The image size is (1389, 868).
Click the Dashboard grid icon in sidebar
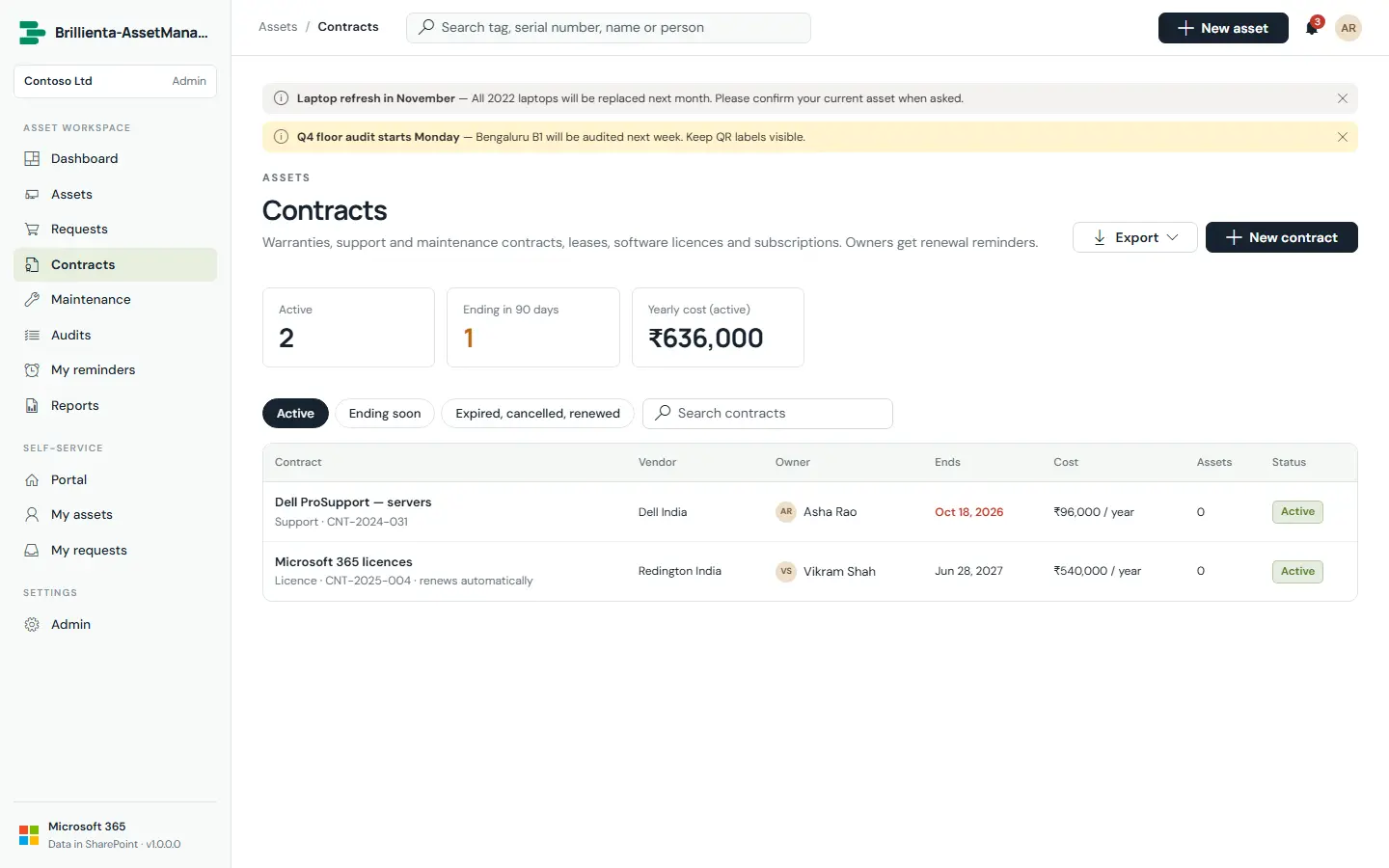tap(32, 158)
